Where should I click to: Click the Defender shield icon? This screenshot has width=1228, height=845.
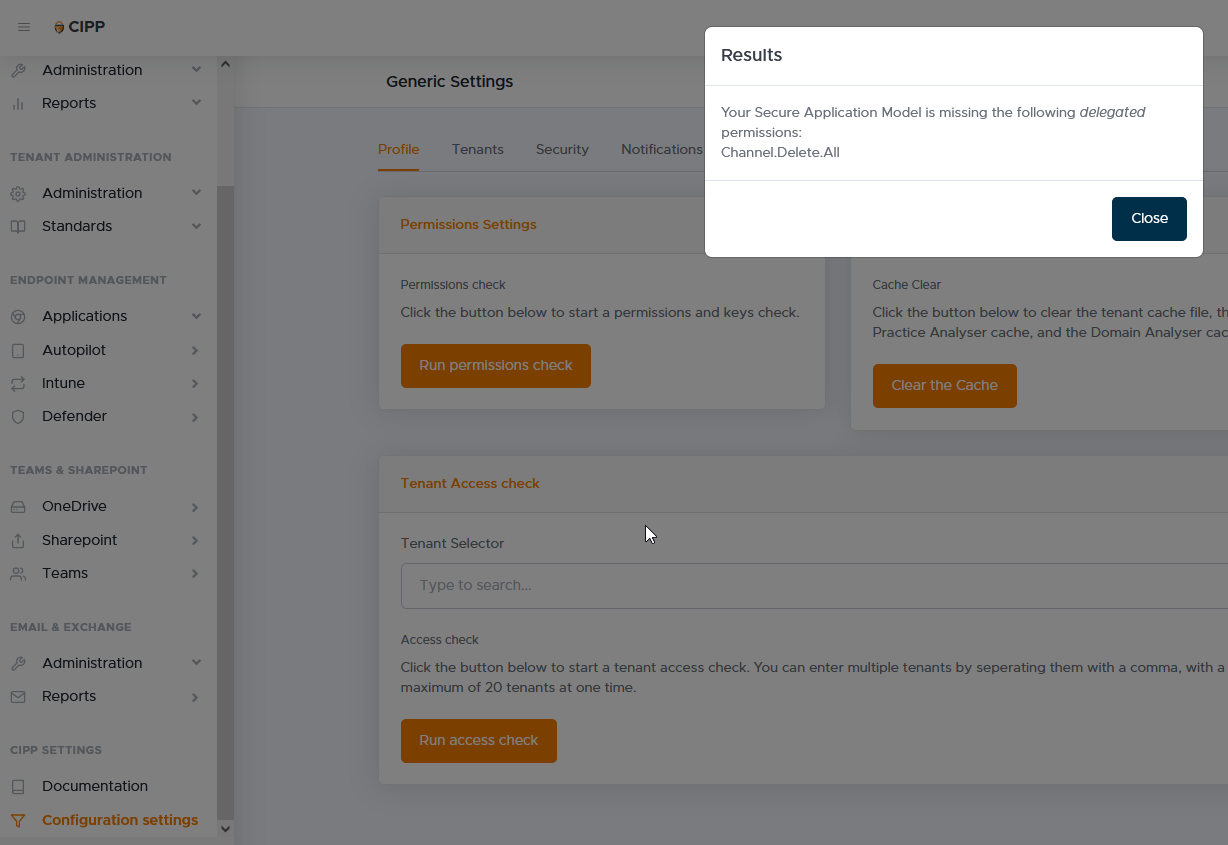(16, 416)
